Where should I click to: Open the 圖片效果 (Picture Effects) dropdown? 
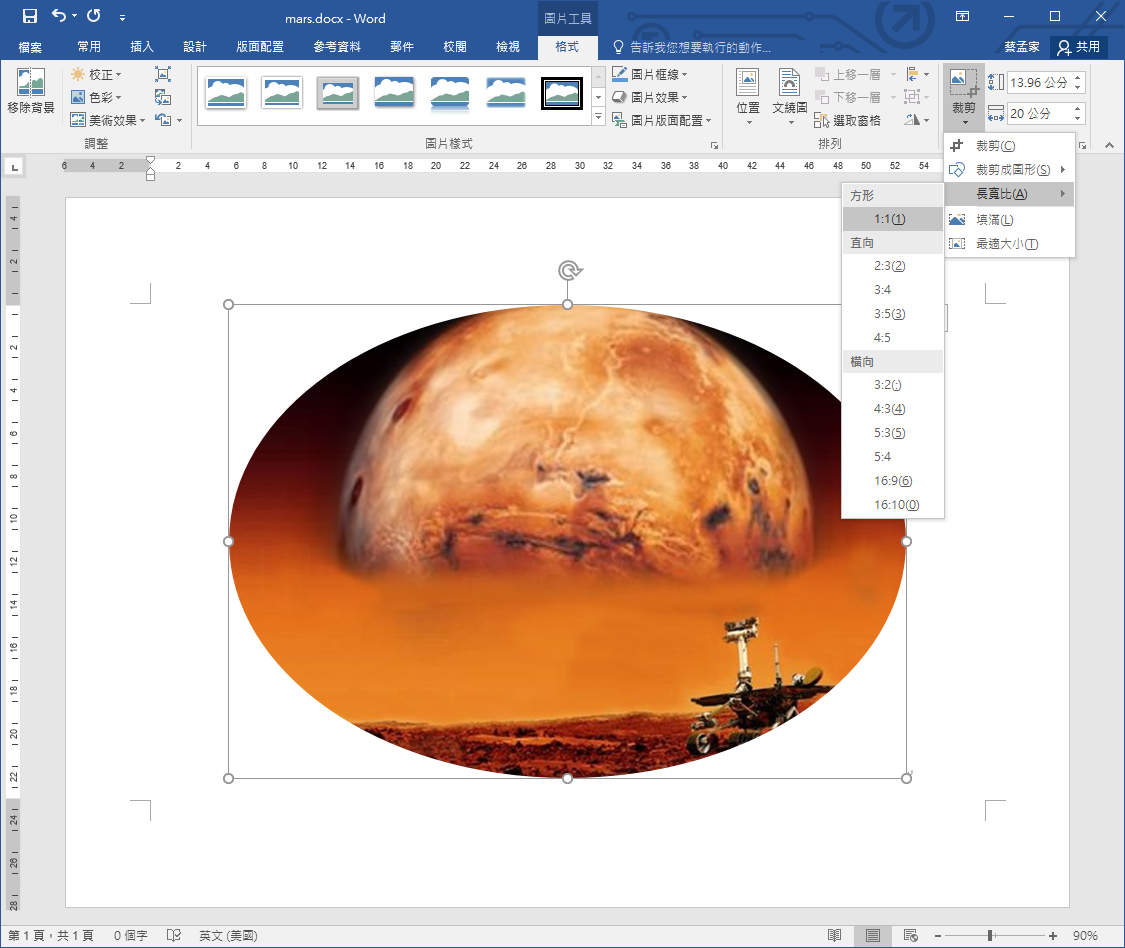(657, 98)
